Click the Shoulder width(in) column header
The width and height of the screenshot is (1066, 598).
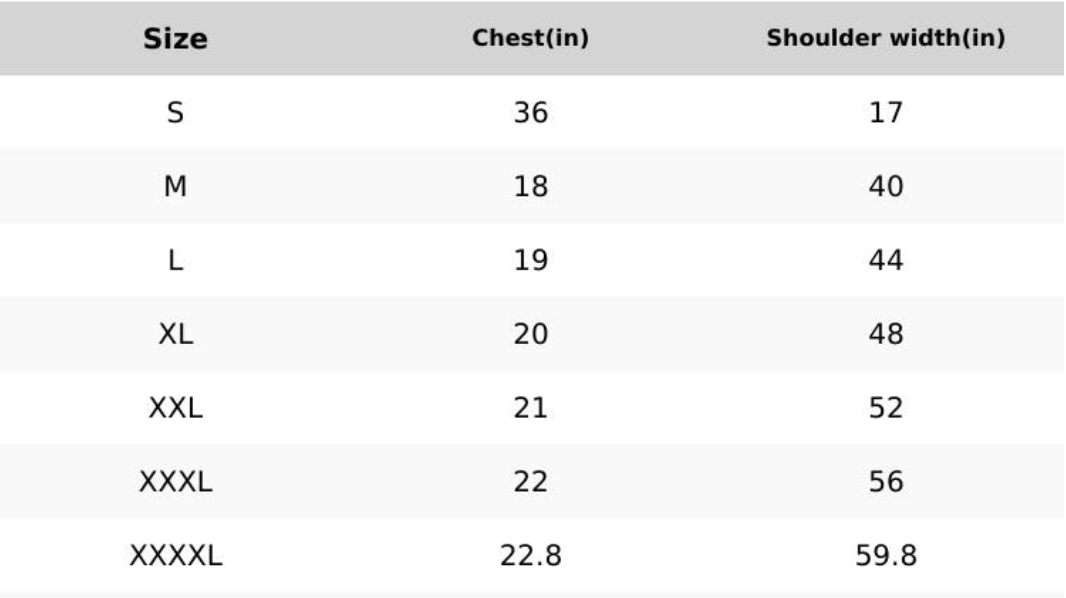[886, 38]
